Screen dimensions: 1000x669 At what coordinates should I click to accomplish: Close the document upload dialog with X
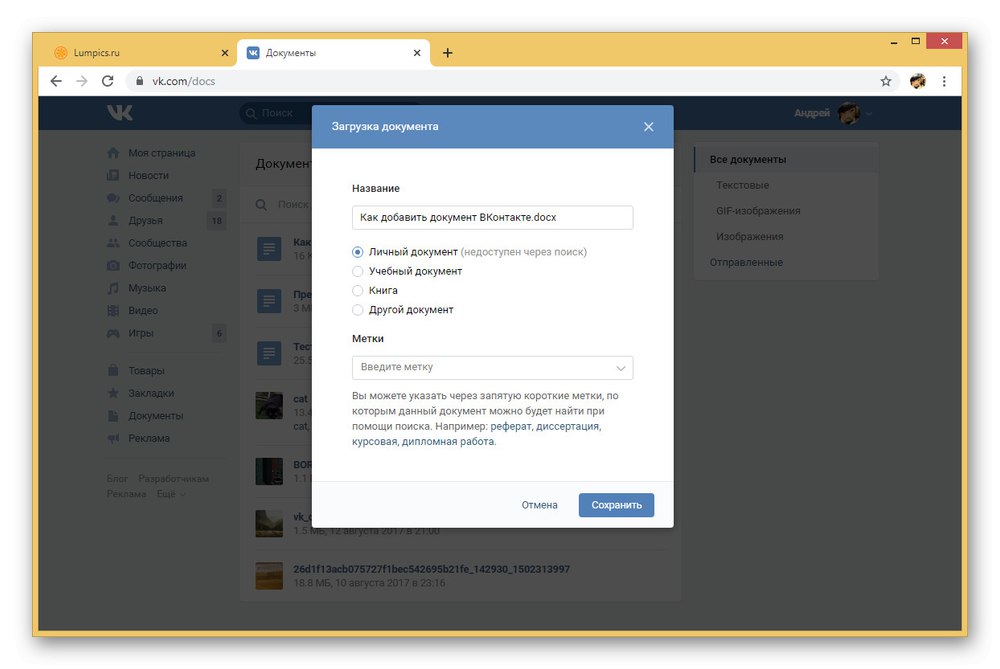coord(649,127)
